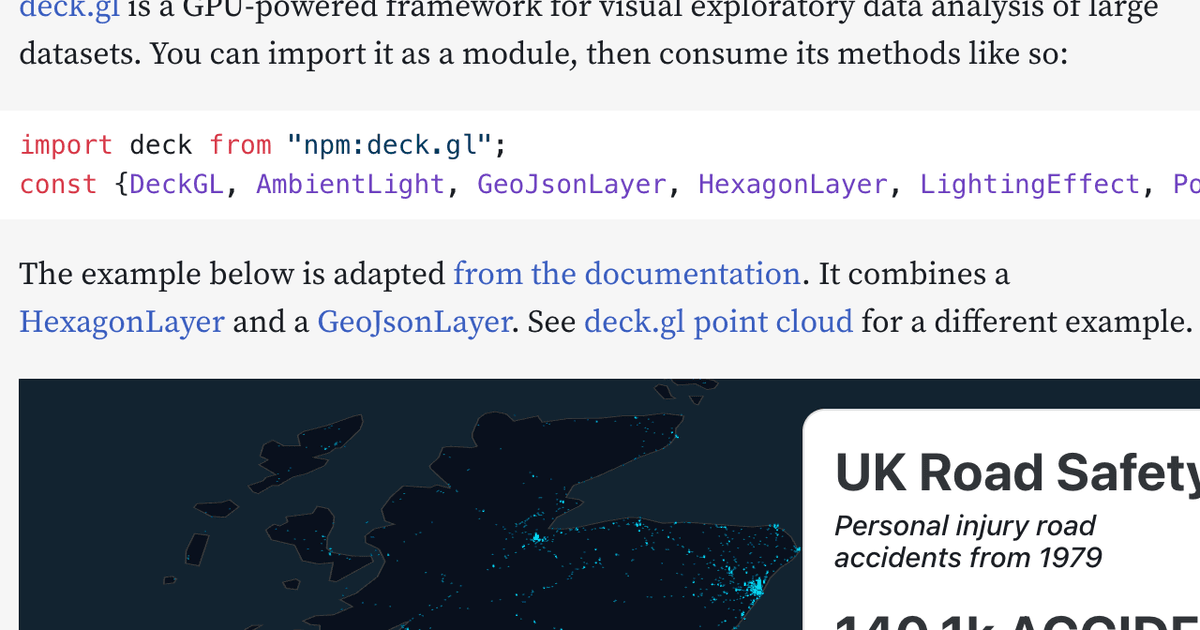Click HexagonLayer inside the code block

792,185
